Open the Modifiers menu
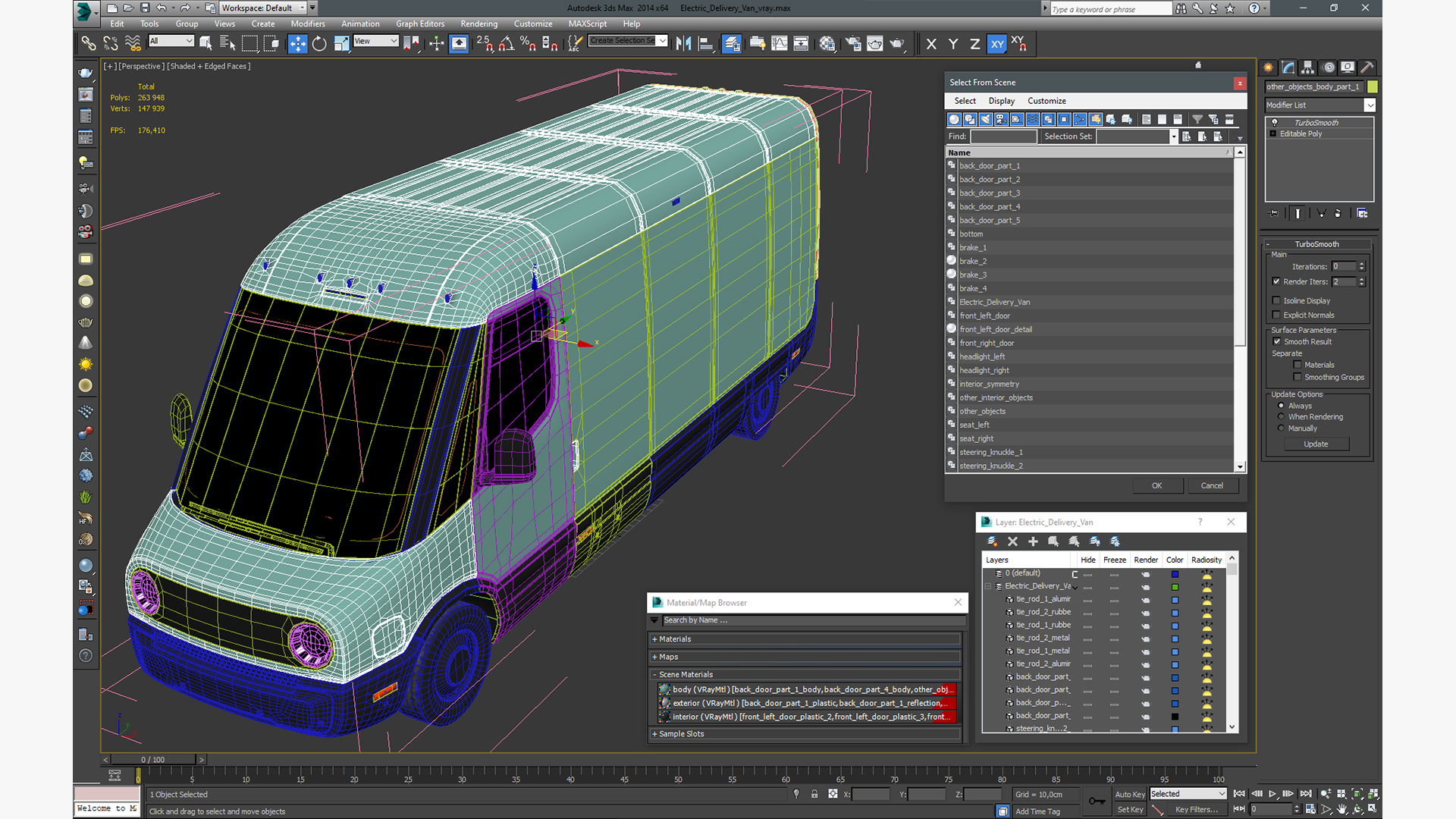Screen dimensions: 1456x819 (x=308, y=24)
